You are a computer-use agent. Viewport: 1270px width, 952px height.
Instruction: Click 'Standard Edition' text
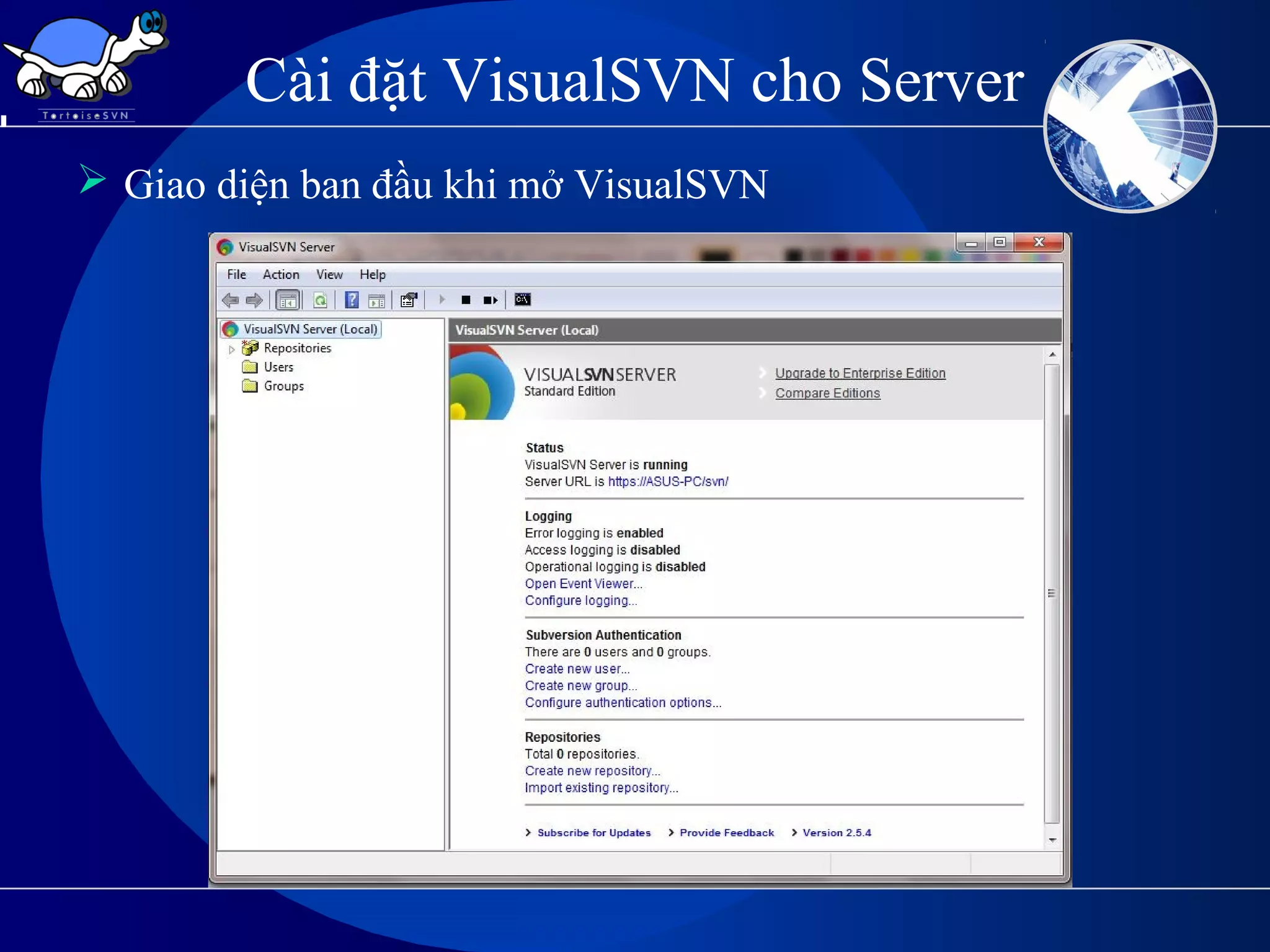pyautogui.click(x=569, y=391)
